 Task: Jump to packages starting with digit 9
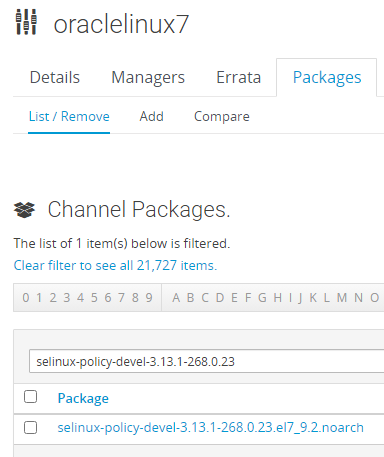click(149, 298)
